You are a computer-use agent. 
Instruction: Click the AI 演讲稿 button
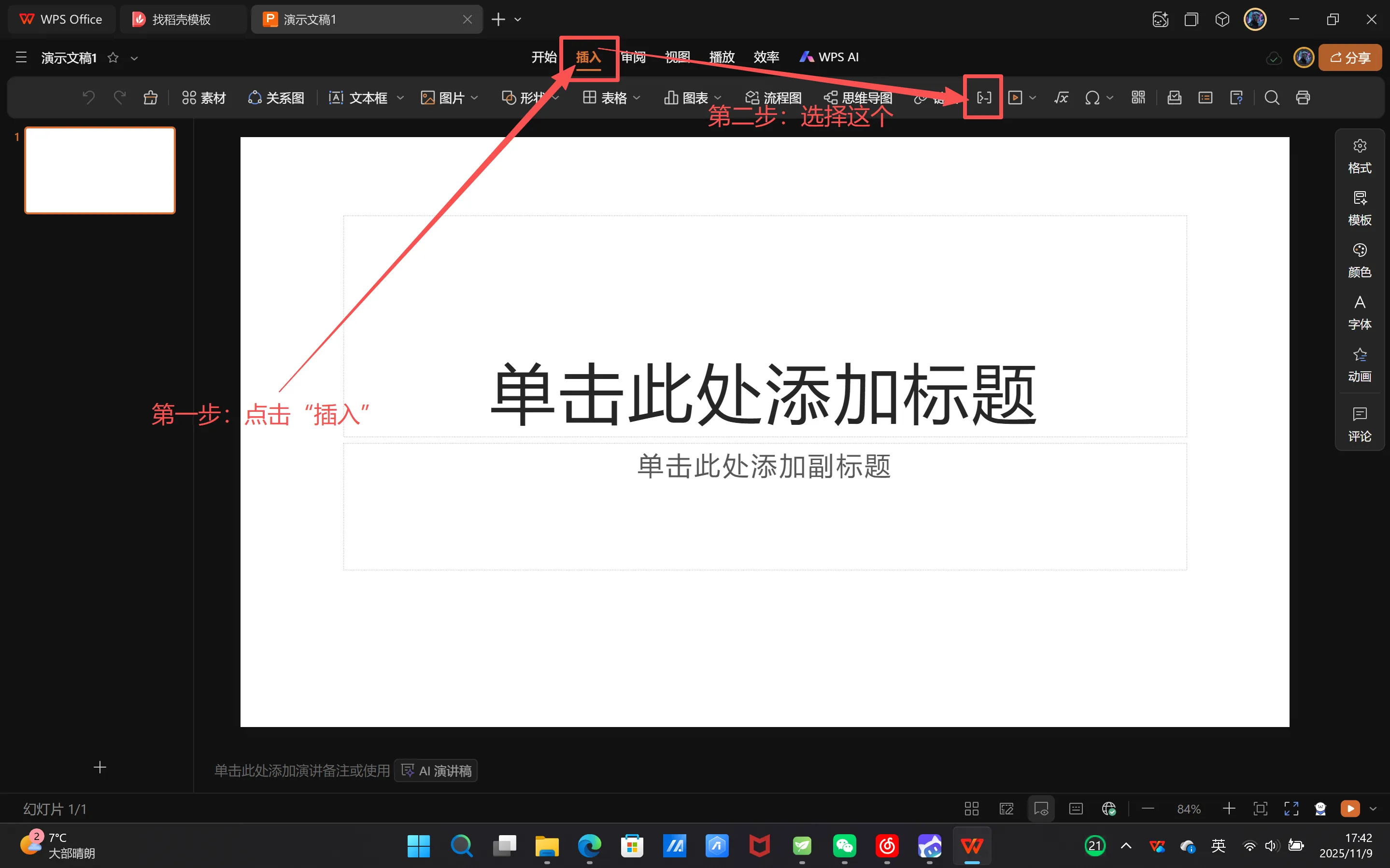pyautogui.click(x=436, y=770)
